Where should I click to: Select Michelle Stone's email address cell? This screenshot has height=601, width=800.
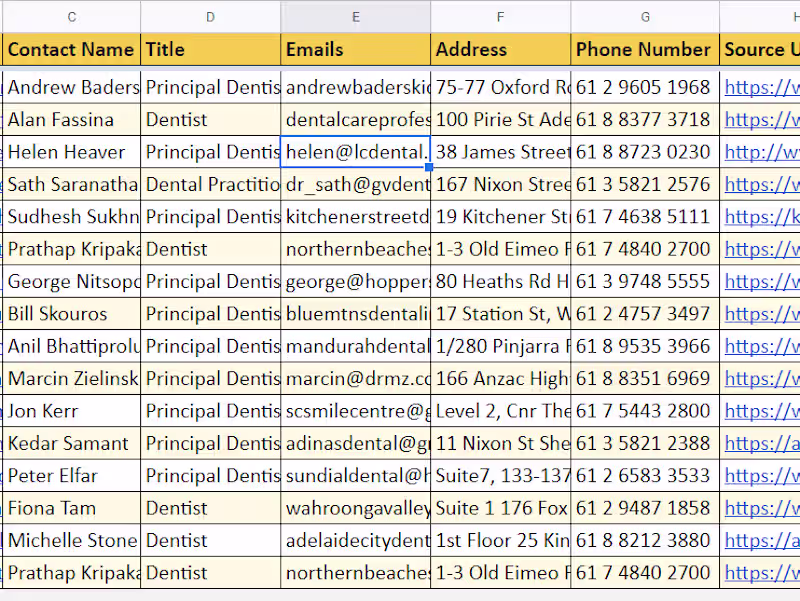click(355, 540)
